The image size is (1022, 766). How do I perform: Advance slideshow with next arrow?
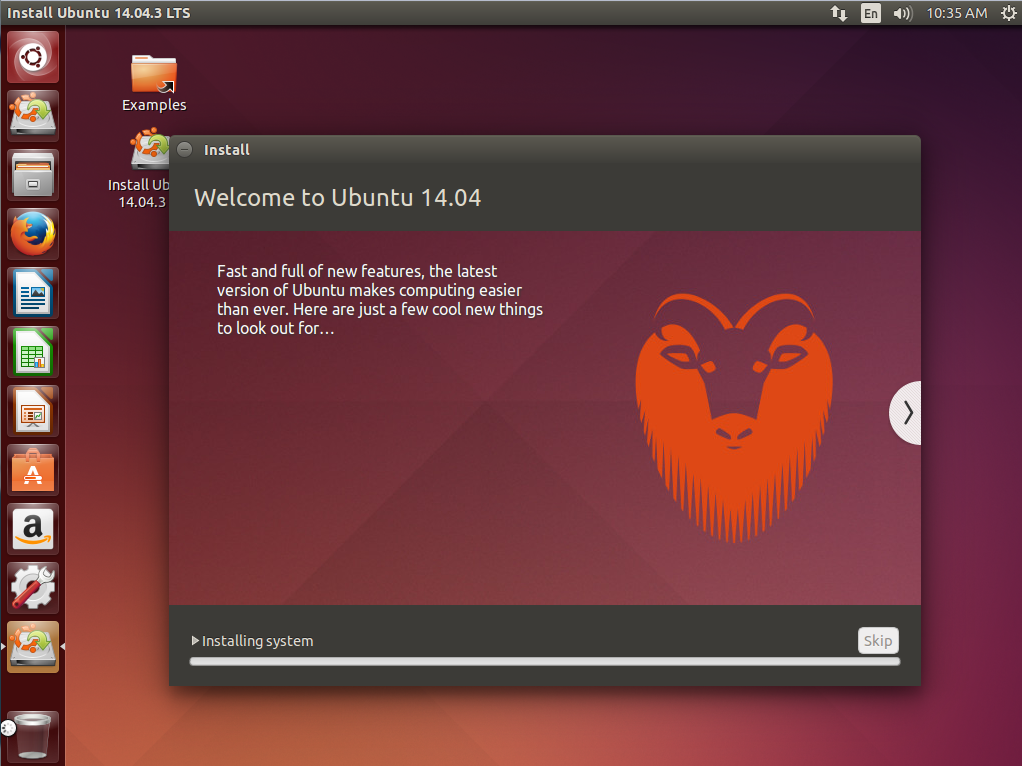click(x=907, y=413)
